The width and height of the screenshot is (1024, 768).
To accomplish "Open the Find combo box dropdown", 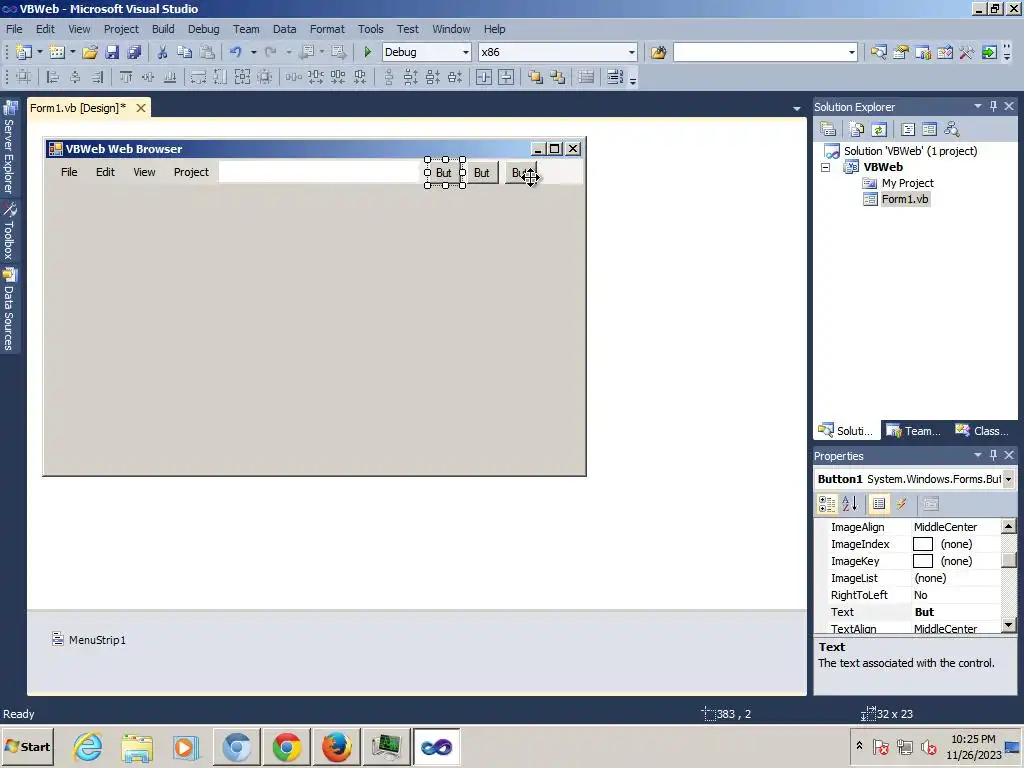I will point(852,52).
